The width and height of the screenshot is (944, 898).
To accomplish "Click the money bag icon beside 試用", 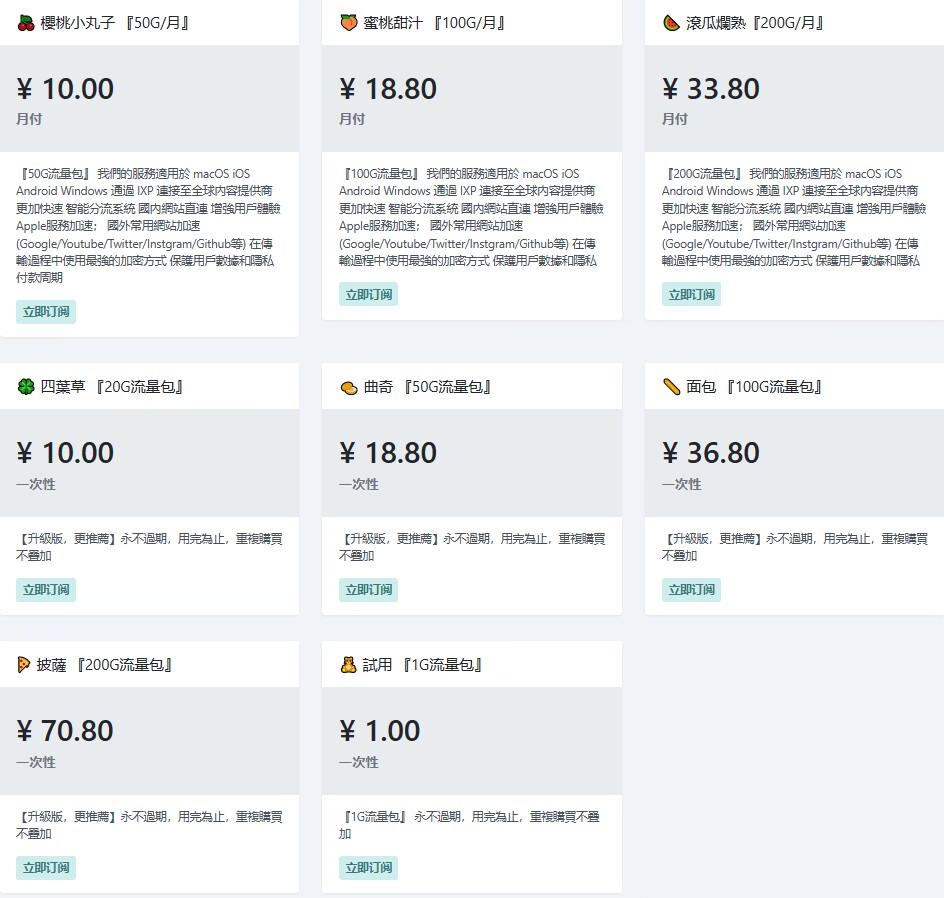I will coord(349,665).
